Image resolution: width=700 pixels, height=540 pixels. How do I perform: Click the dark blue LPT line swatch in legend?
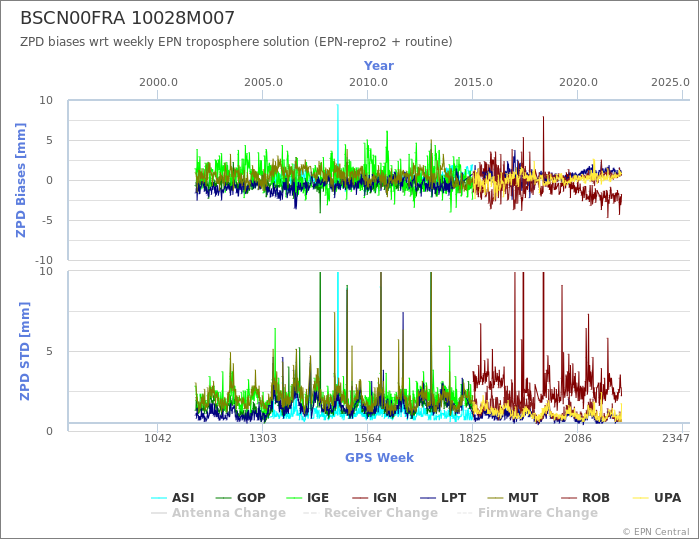coord(428,498)
